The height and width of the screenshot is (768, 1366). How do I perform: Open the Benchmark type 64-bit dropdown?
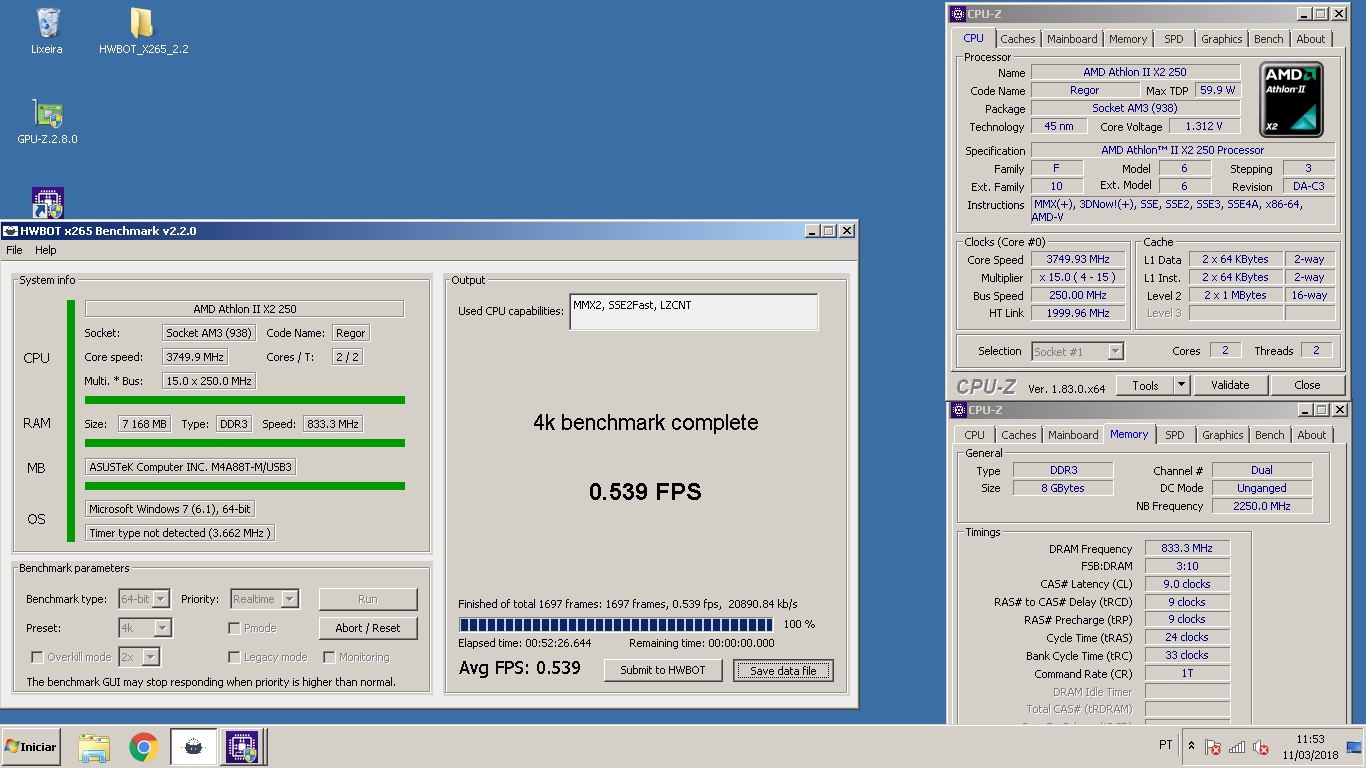tap(144, 599)
